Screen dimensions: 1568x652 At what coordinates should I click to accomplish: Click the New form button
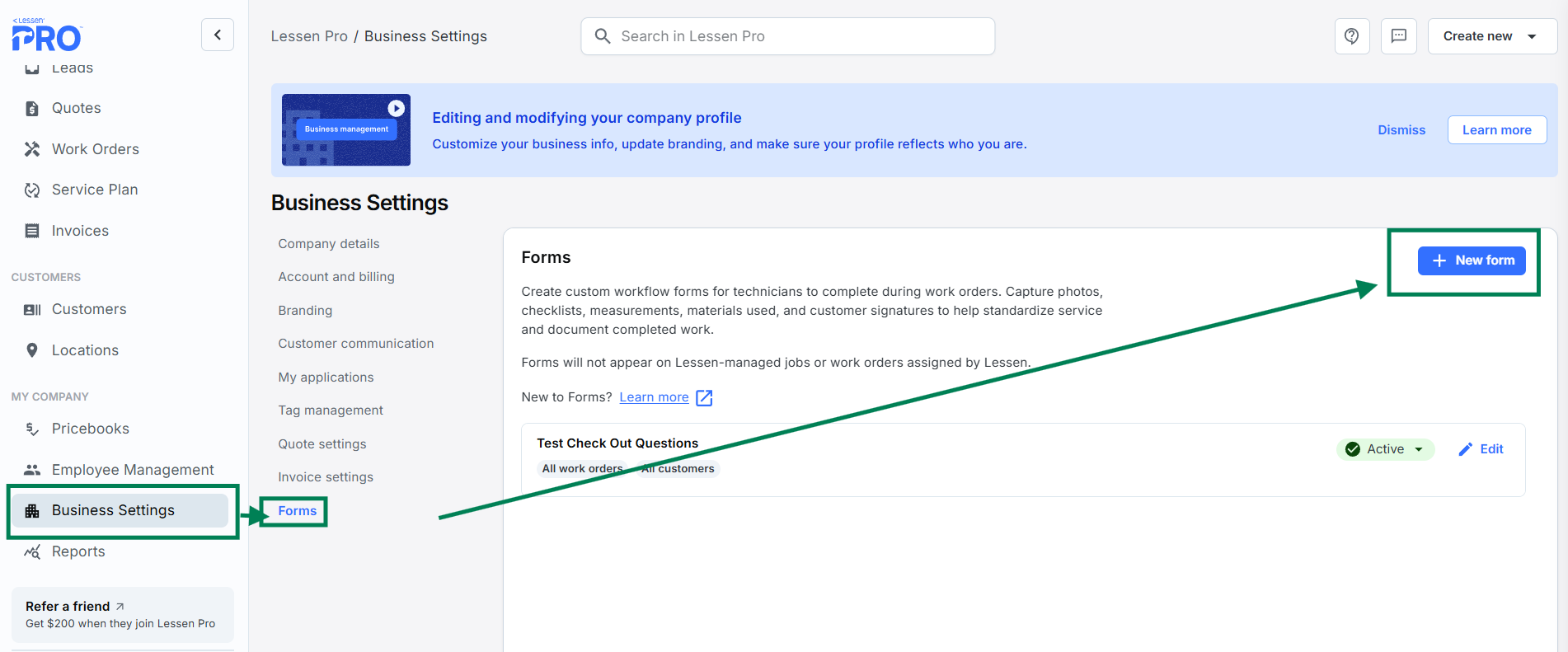click(x=1472, y=260)
